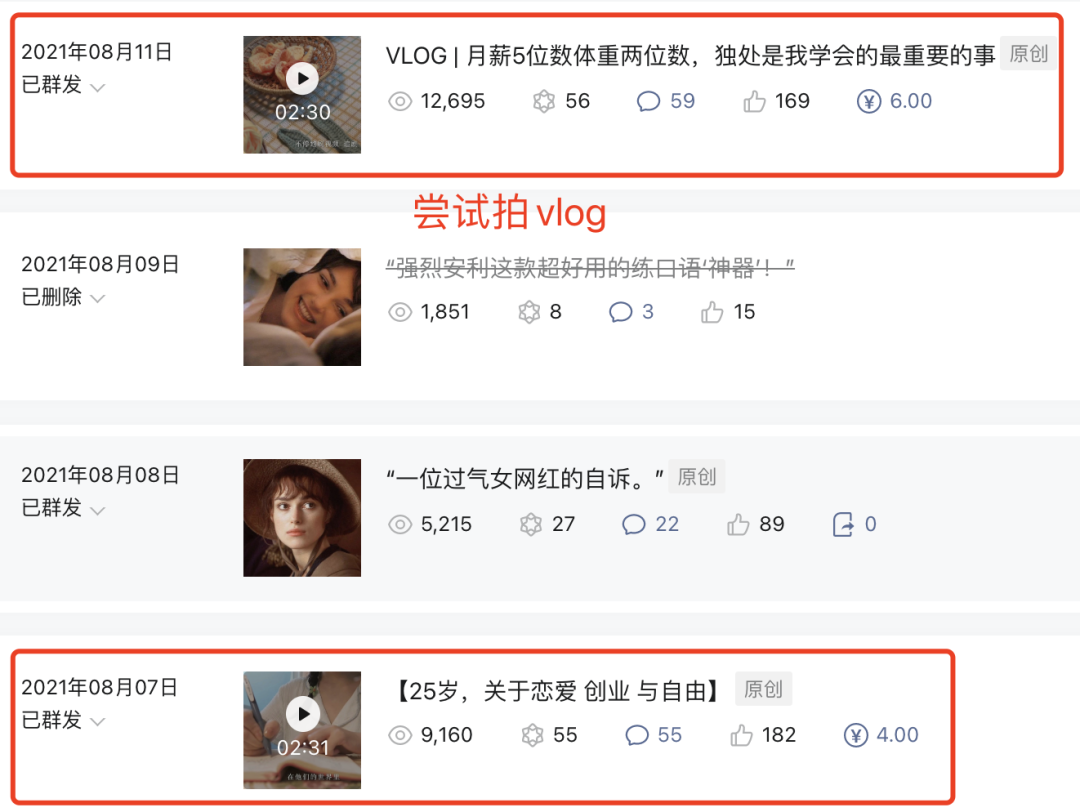The height and width of the screenshot is (812, 1080).
Task: Click the comment icon showing 59
Action: (x=648, y=101)
